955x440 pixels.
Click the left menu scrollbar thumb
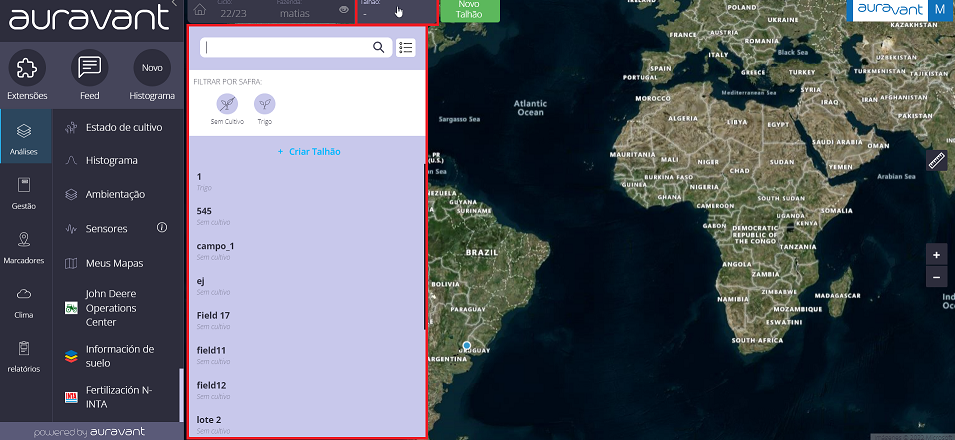[180, 396]
